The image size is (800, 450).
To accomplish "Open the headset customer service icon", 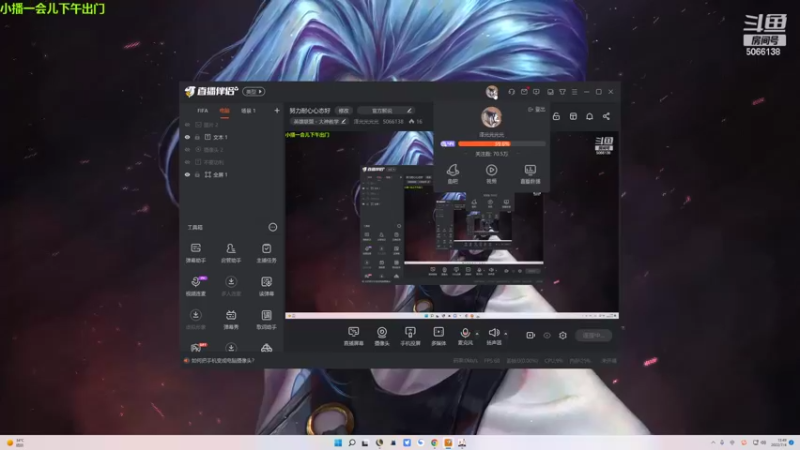I will coord(511,92).
